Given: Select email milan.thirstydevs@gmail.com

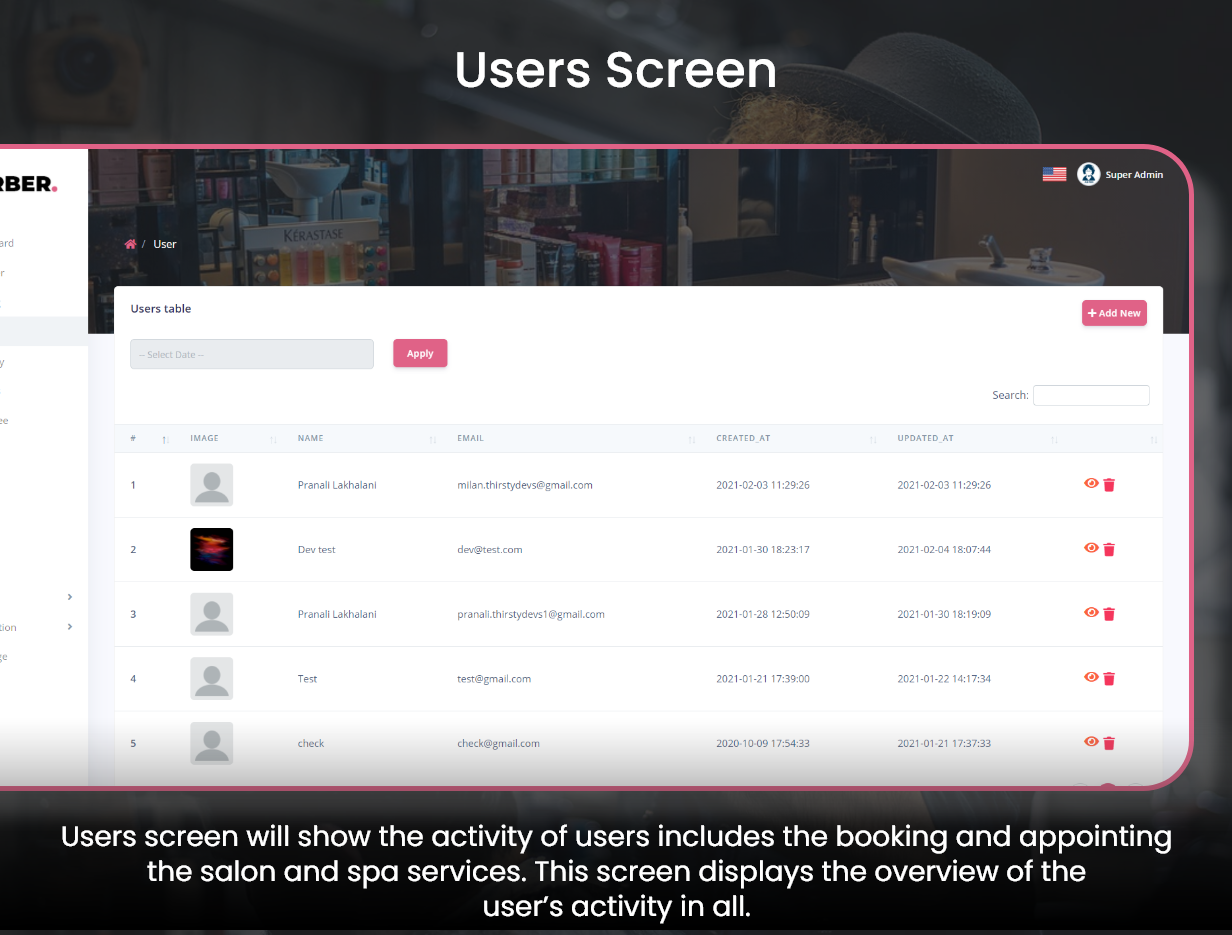Looking at the screenshot, I should 525,485.
